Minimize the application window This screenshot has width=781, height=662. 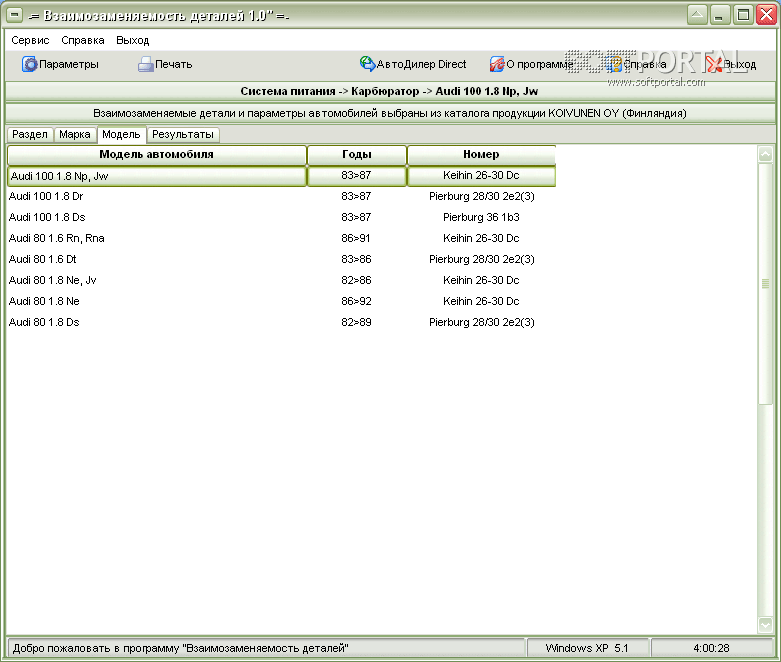719,14
